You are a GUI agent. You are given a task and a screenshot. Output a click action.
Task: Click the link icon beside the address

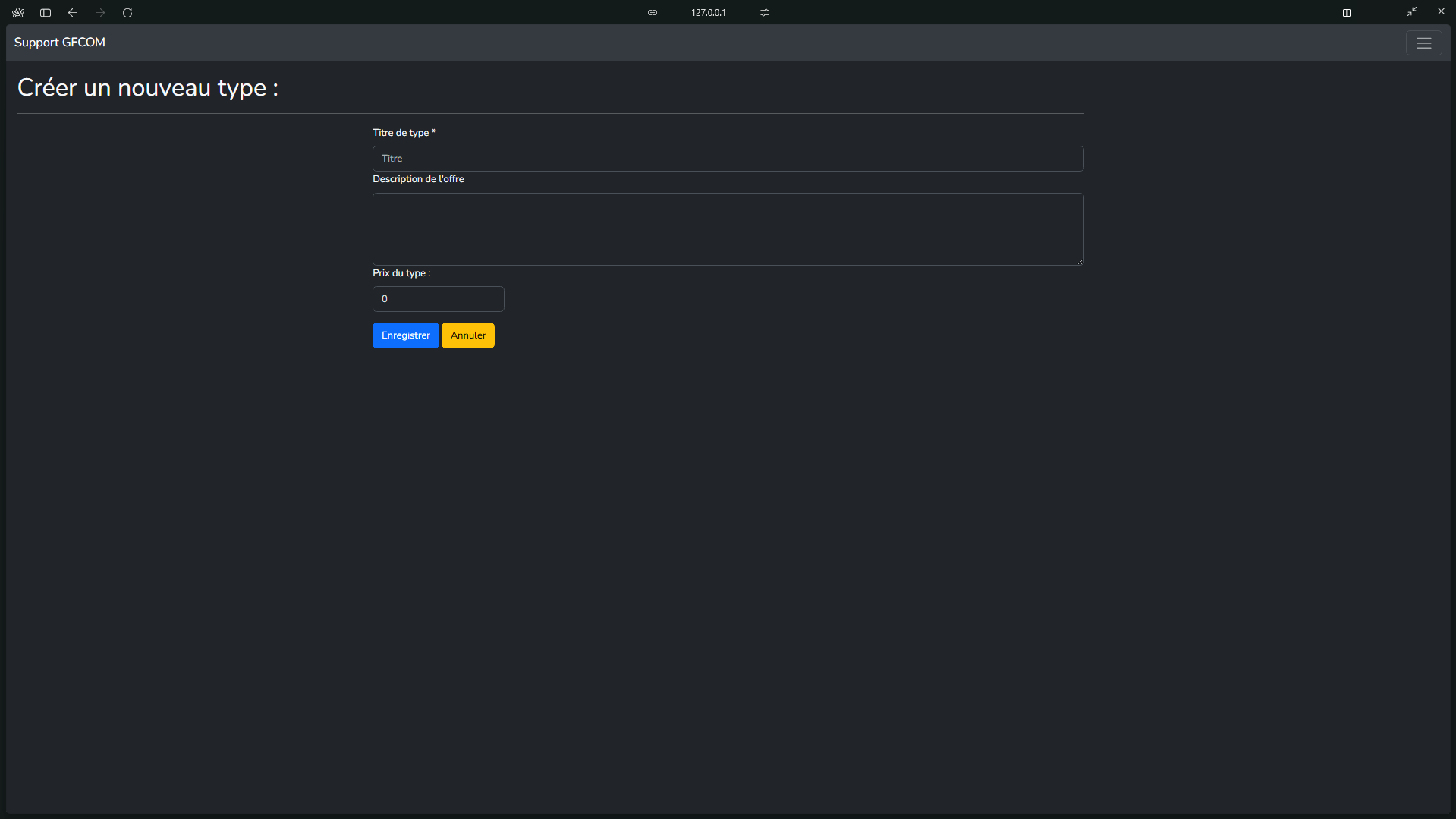[x=653, y=13]
